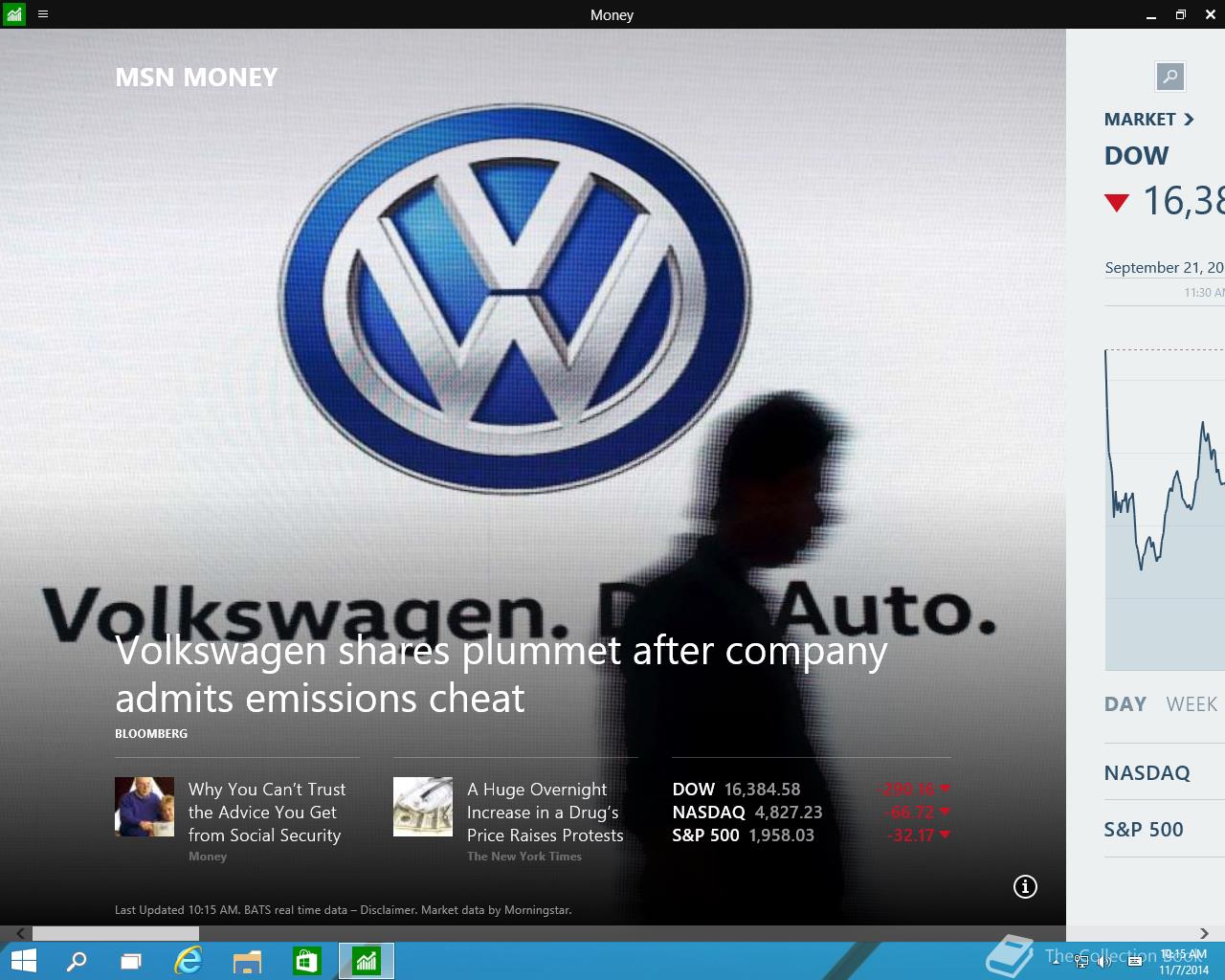Click the image info icon
1225x980 pixels.
point(1025,887)
